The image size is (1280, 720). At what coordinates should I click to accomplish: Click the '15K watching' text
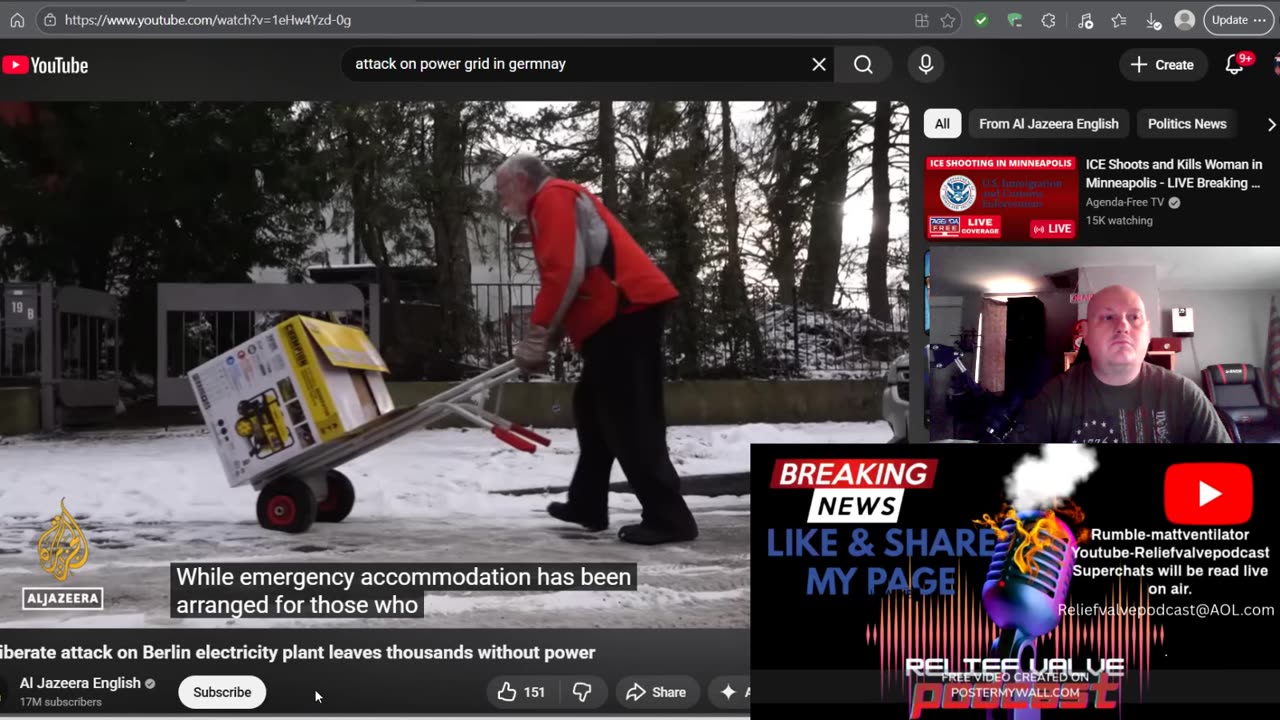pos(1119,221)
